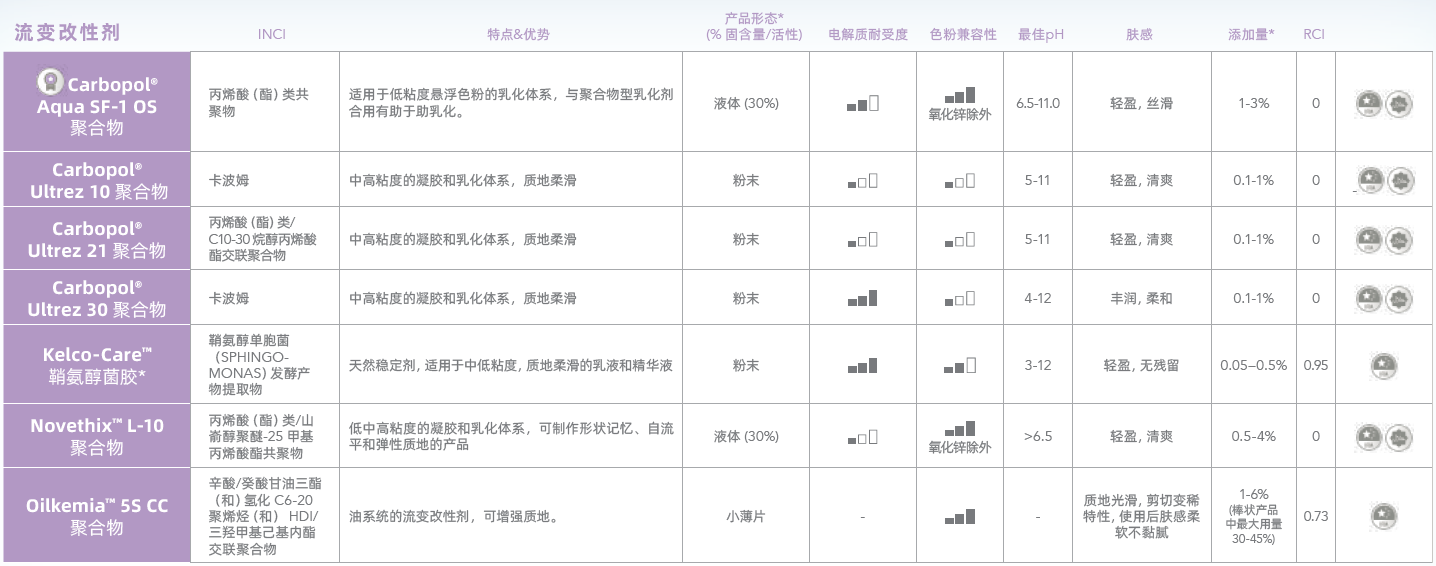Select the 特点&优势 column header
This screenshot has height=566, width=1436.
click(518, 34)
